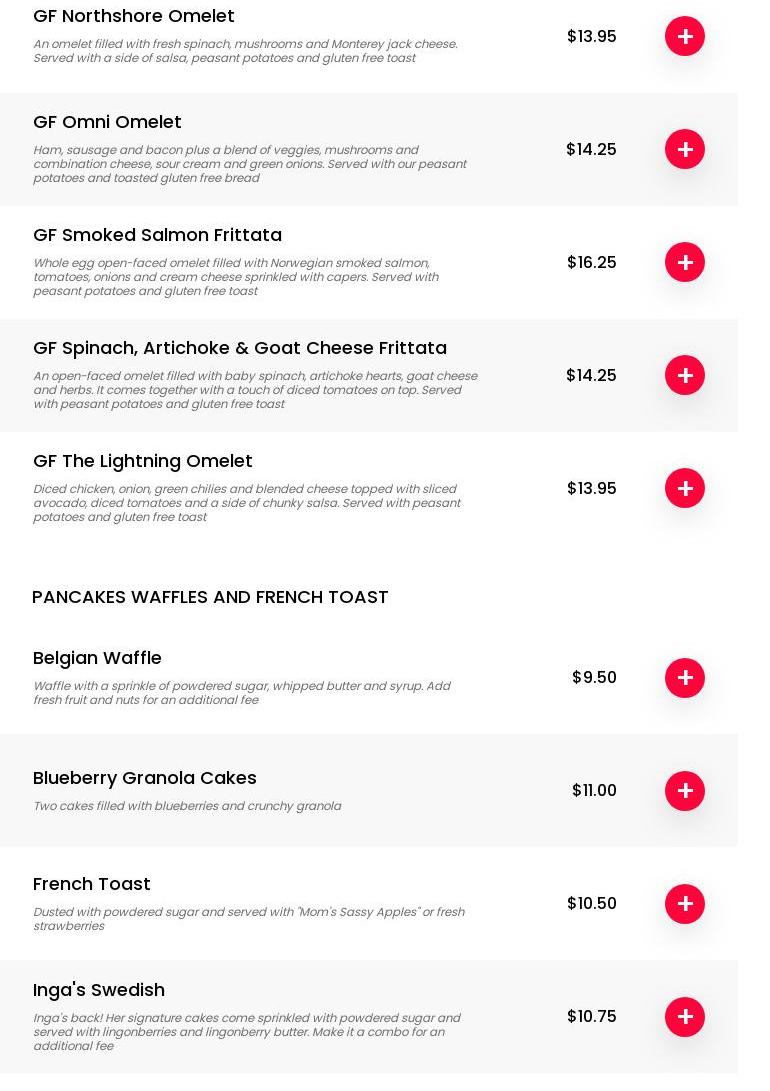Click plus icon for GF Smoked Salmon Frittata

coord(684,262)
